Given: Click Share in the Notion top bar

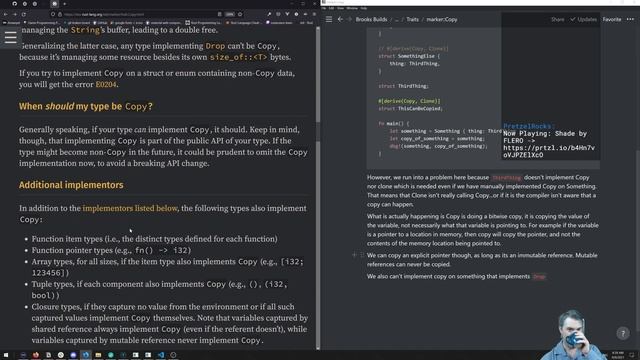Looking at the screenshot, I should (557, 19).
